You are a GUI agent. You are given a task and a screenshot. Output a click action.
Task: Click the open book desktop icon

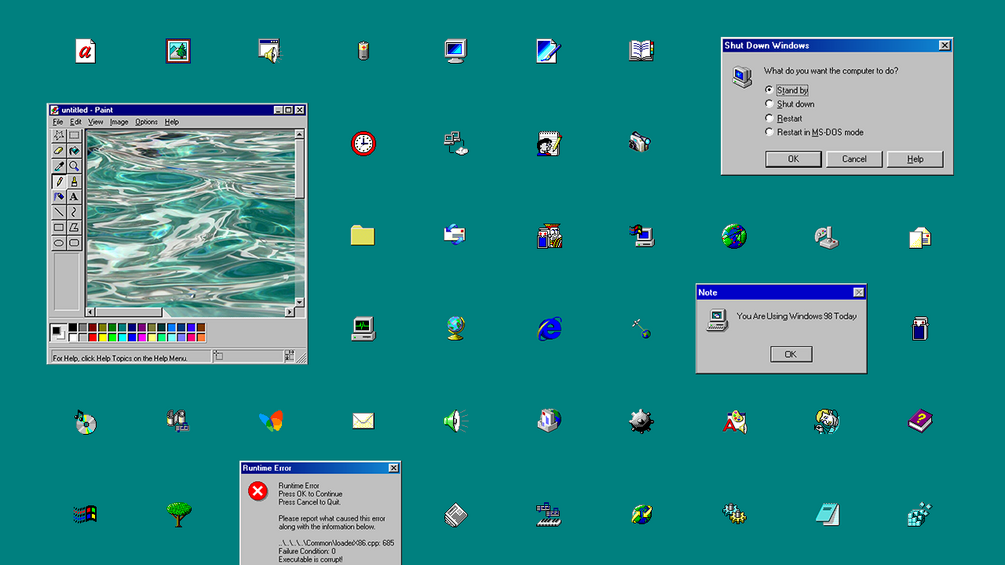coord(641,51)
